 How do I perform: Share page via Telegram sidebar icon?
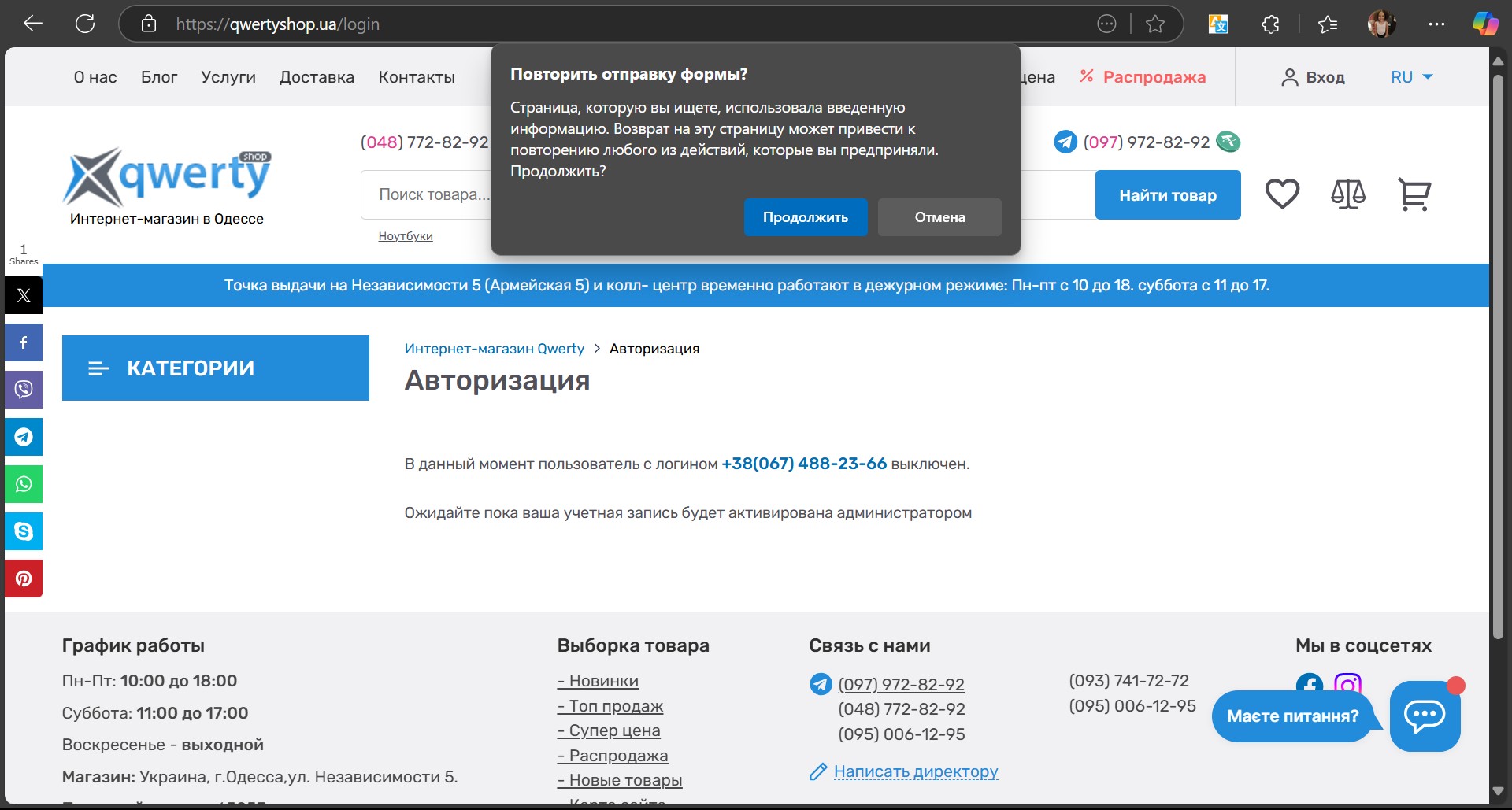(24, 437)
